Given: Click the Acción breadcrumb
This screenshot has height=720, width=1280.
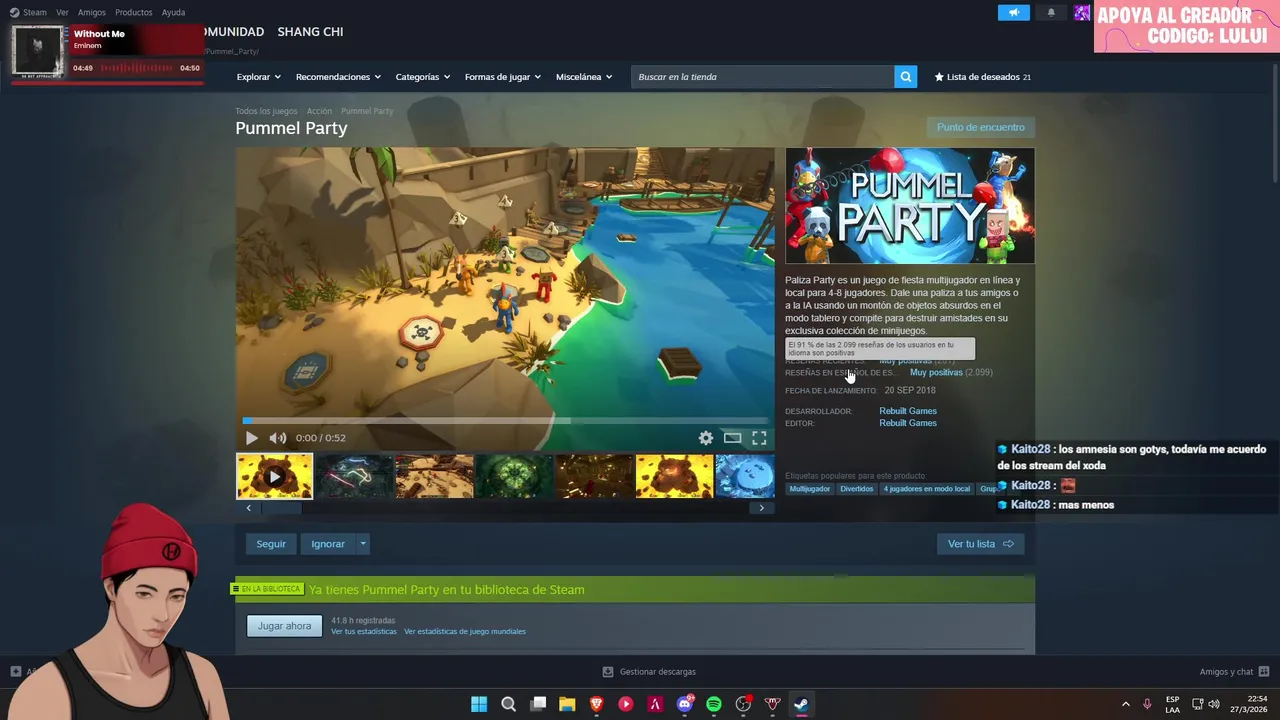Looking at the screenshot, I should [319, 111].
